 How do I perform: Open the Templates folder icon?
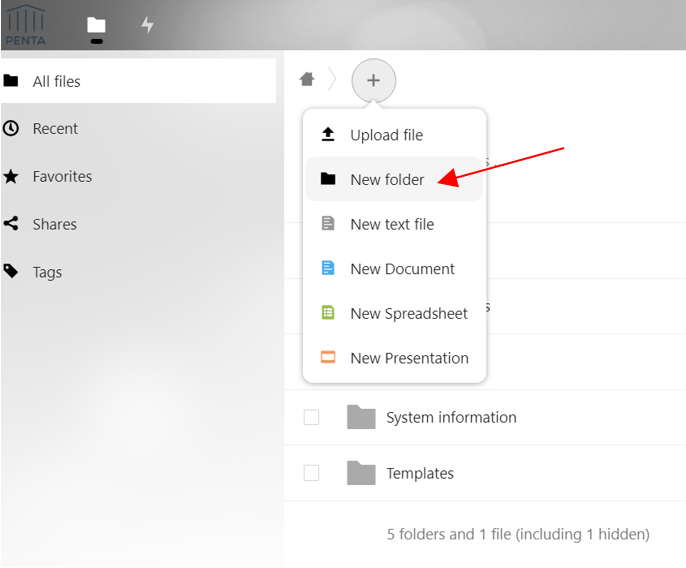(x=361, y=473)
